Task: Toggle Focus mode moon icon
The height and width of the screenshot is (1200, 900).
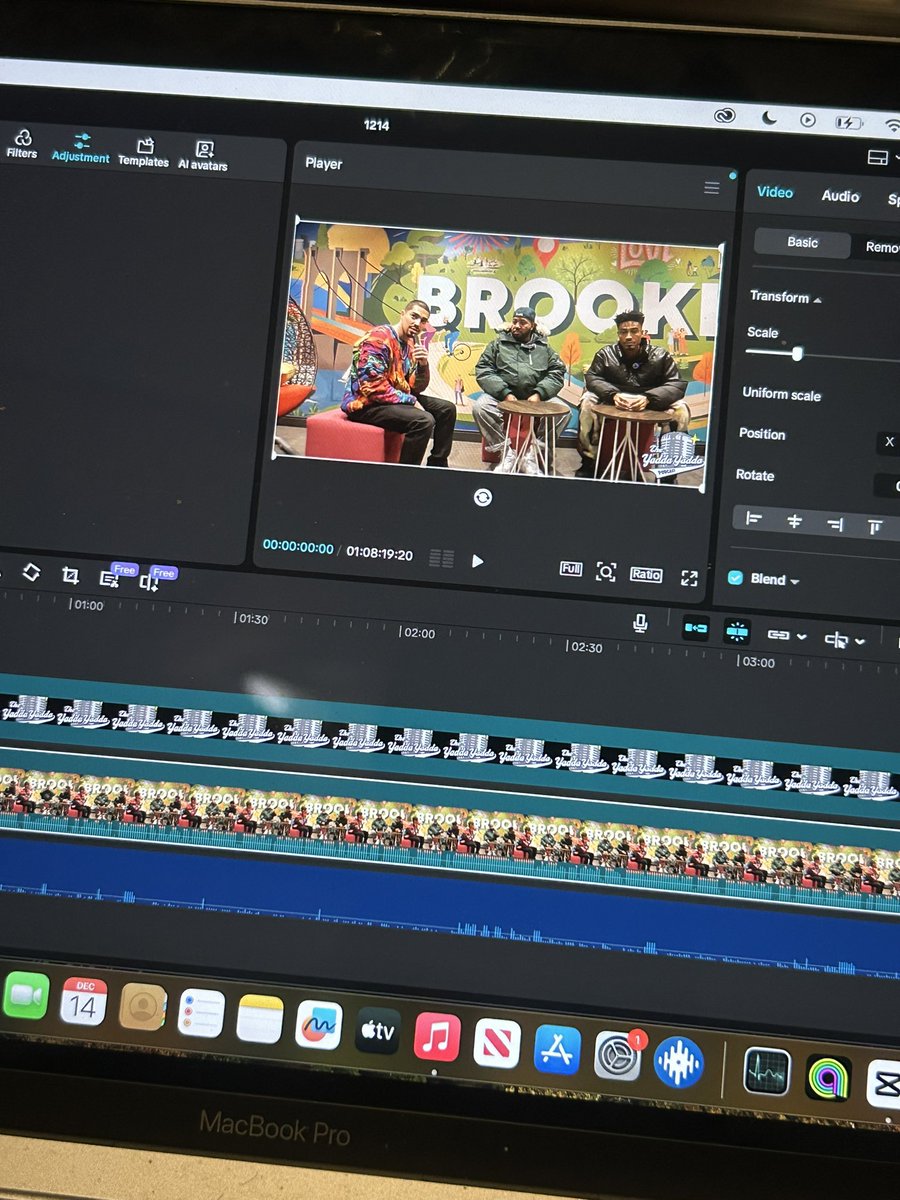Action: coord(769,119)
